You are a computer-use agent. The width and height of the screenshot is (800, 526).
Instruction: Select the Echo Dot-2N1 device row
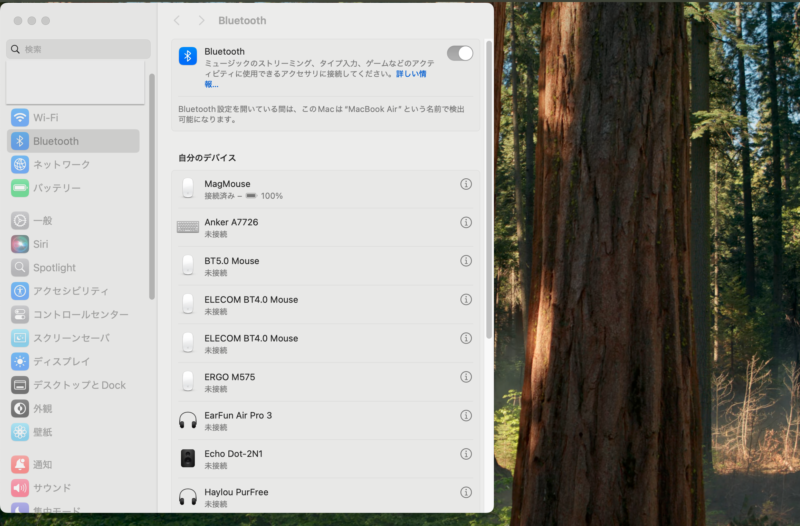300,459
